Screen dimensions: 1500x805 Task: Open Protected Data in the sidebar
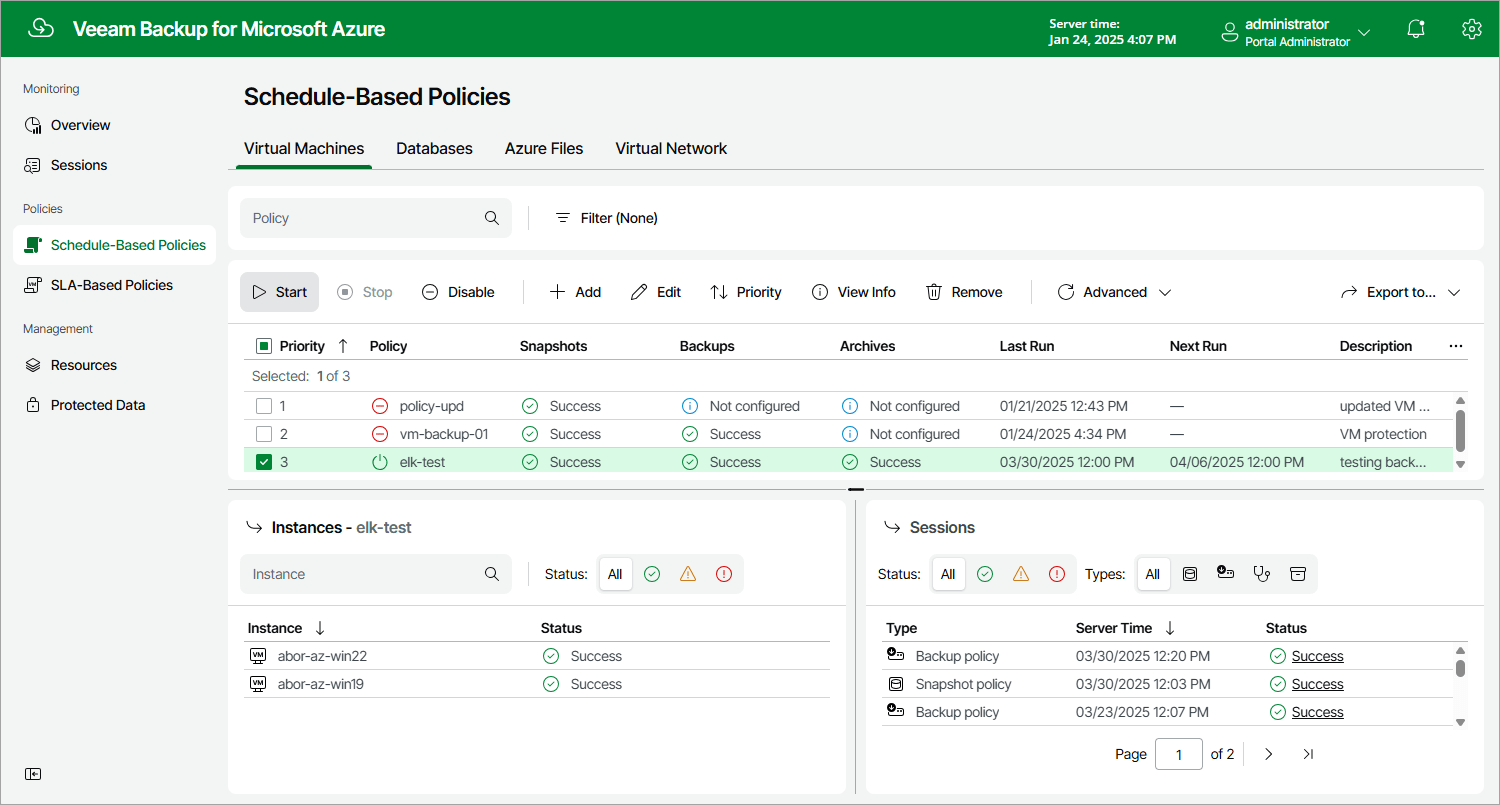97,404
